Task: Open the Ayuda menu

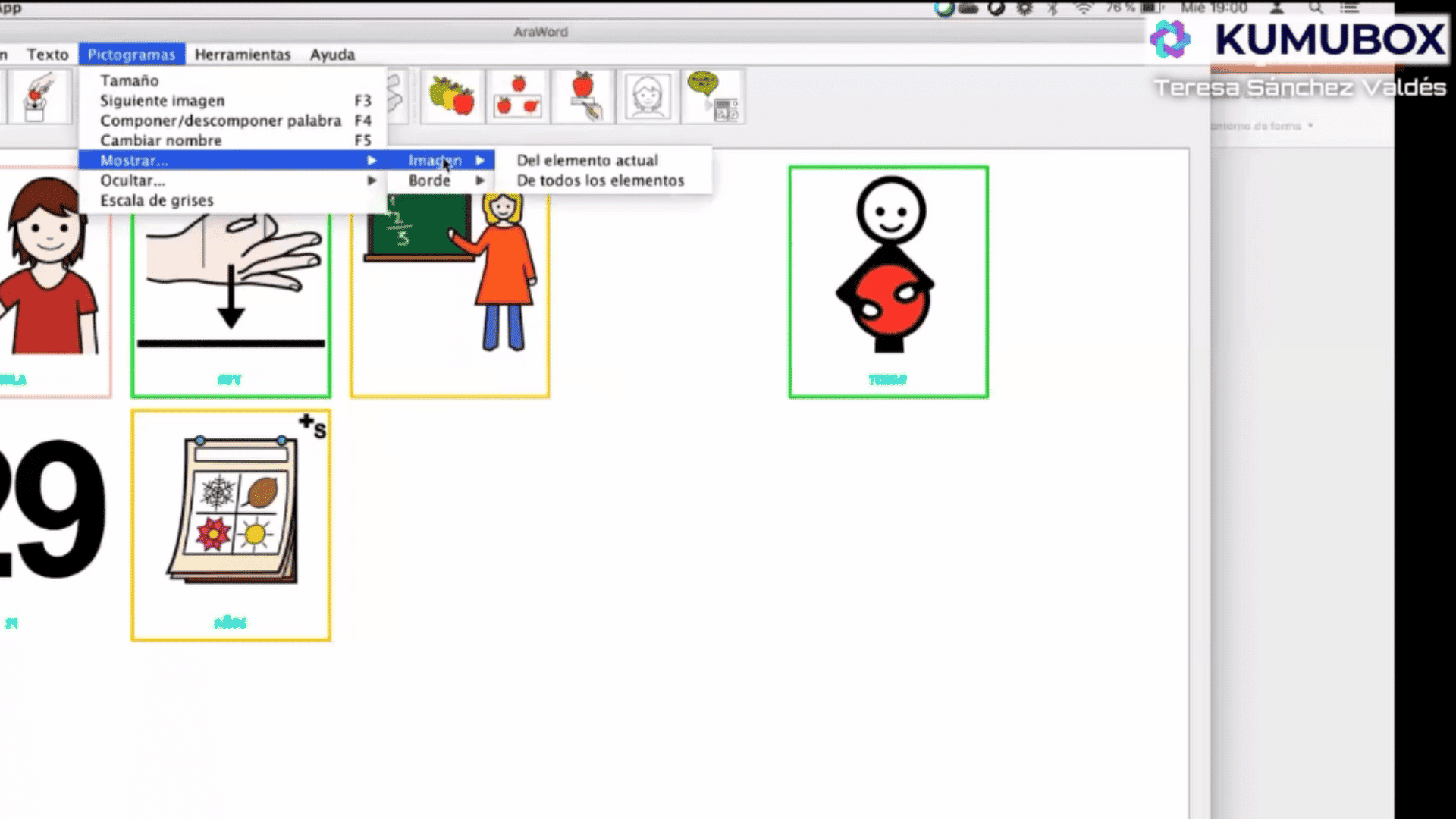Action: point(332,55)
